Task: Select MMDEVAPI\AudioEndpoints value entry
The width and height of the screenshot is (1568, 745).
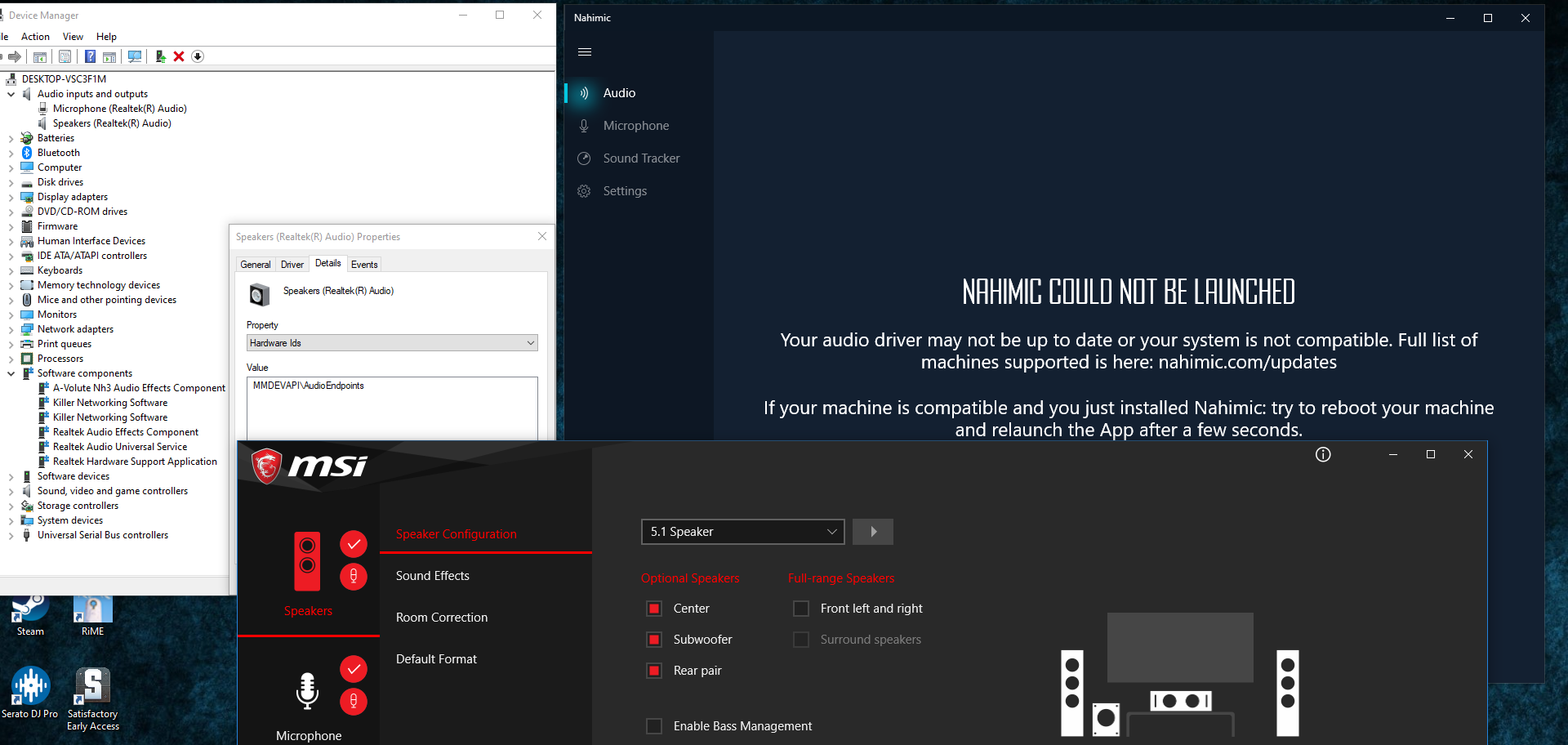Action: (x=309, y=386)
